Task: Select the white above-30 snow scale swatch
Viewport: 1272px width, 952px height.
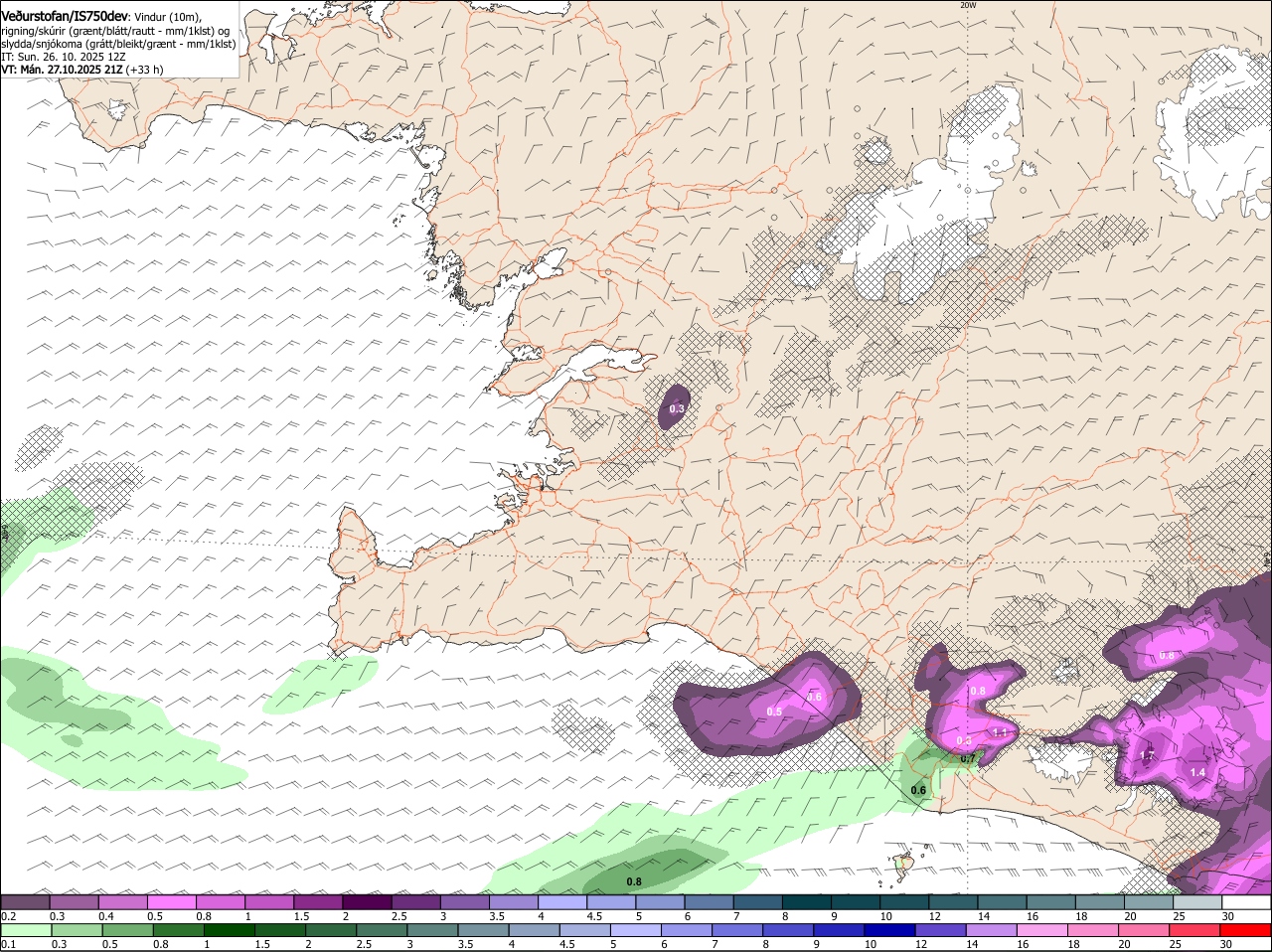Action: (1247, 902)
